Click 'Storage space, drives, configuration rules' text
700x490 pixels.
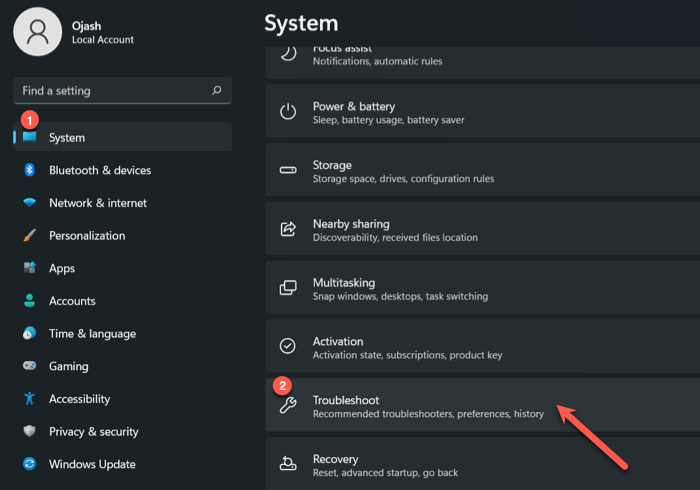point(404,179)
